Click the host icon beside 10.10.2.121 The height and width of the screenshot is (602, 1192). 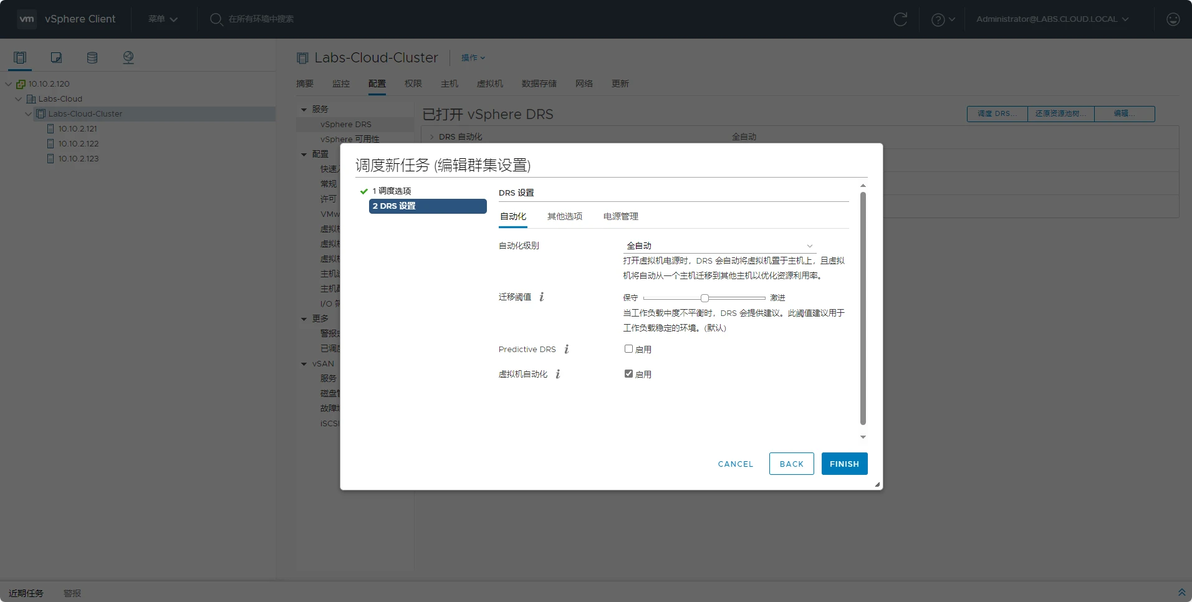[x=51, y=128]
